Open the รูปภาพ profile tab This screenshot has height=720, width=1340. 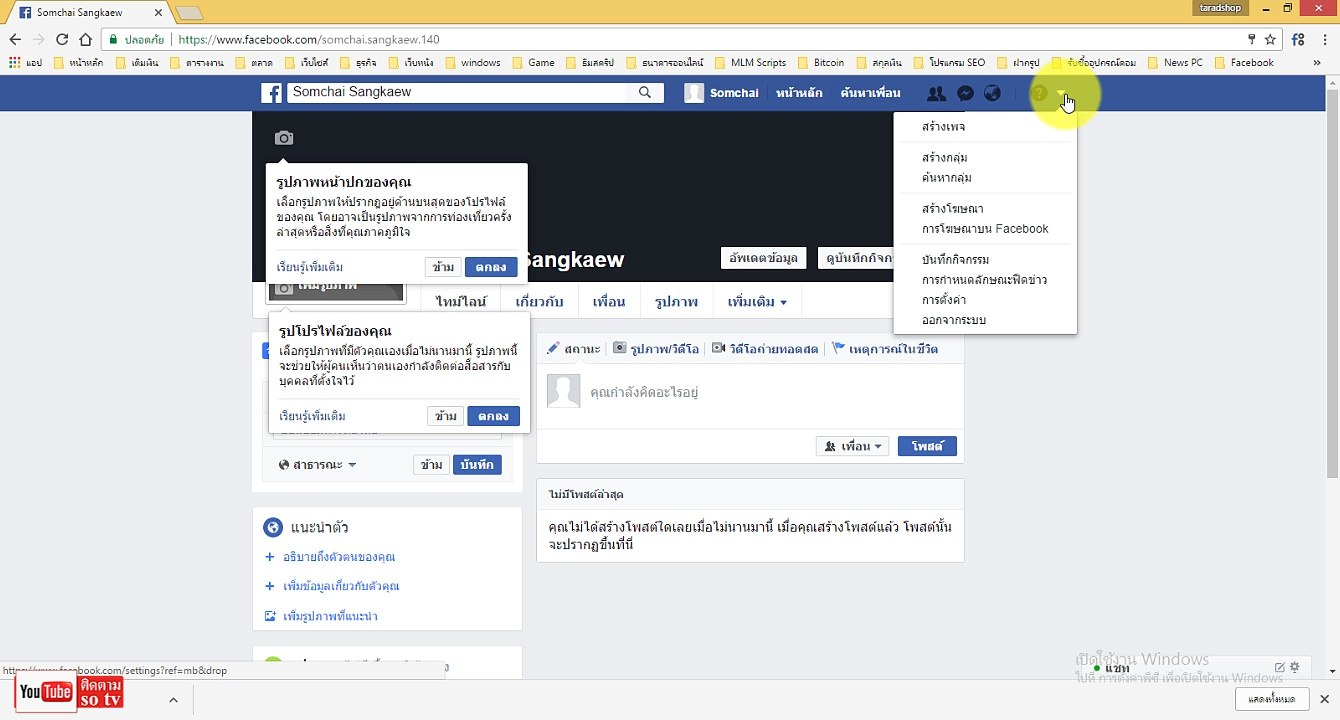(x=676, y=302)
